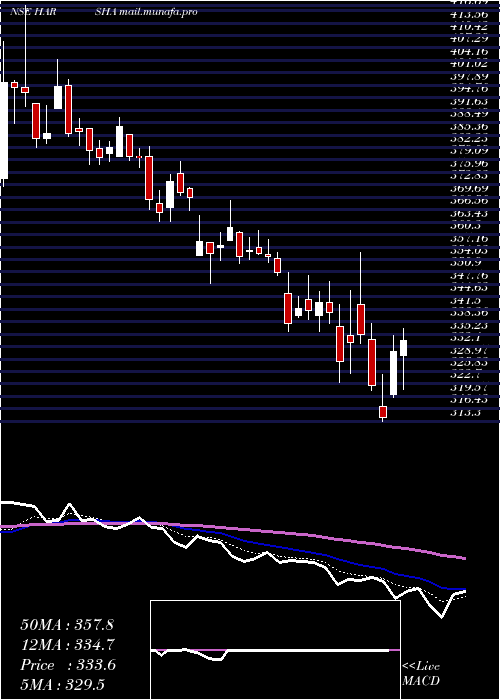Select the 332.1 price axis label

(466, 338)
